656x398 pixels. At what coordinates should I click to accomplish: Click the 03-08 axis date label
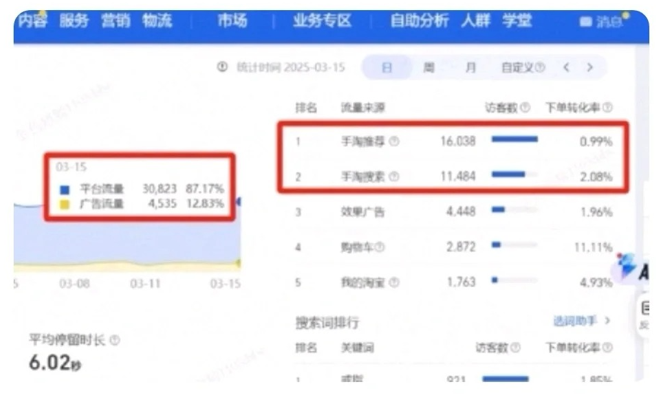point(74,284)
